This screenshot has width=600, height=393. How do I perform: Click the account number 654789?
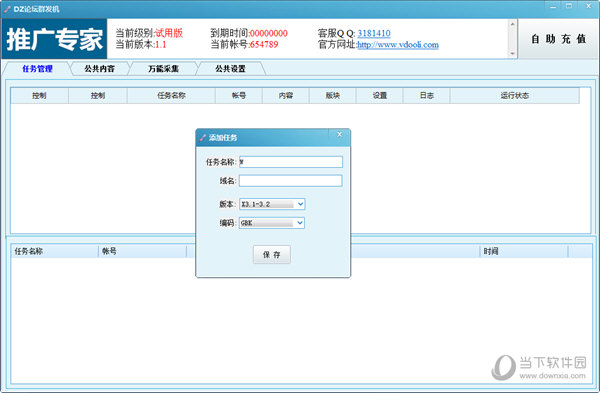tap(264, 45)
